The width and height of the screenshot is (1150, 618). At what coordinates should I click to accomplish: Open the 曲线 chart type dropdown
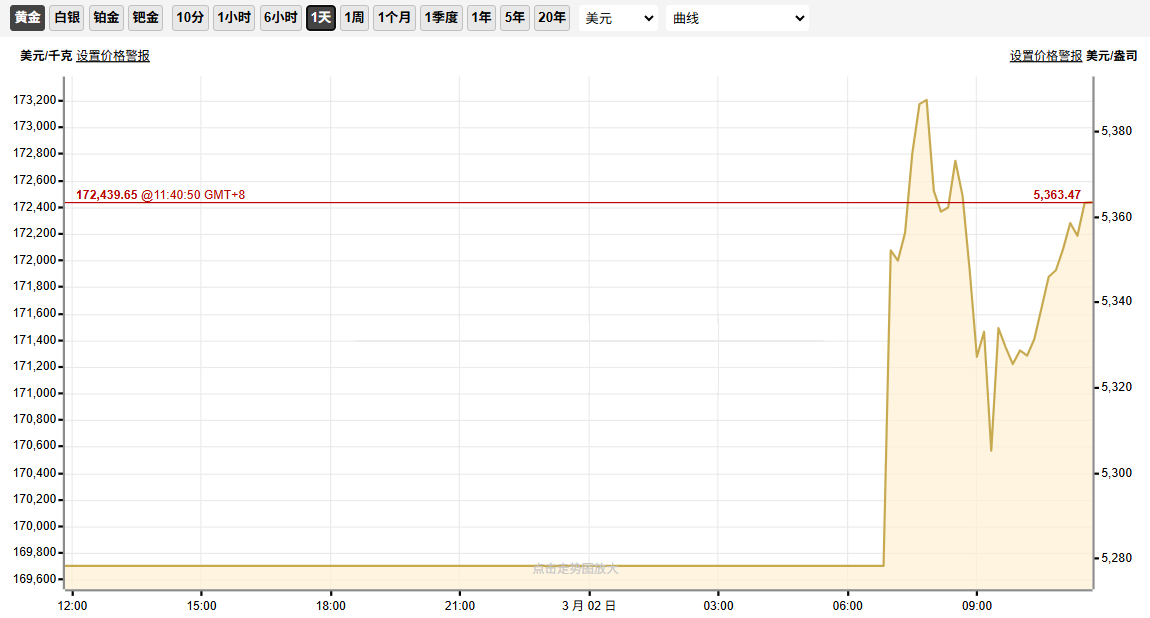(737, 18)
